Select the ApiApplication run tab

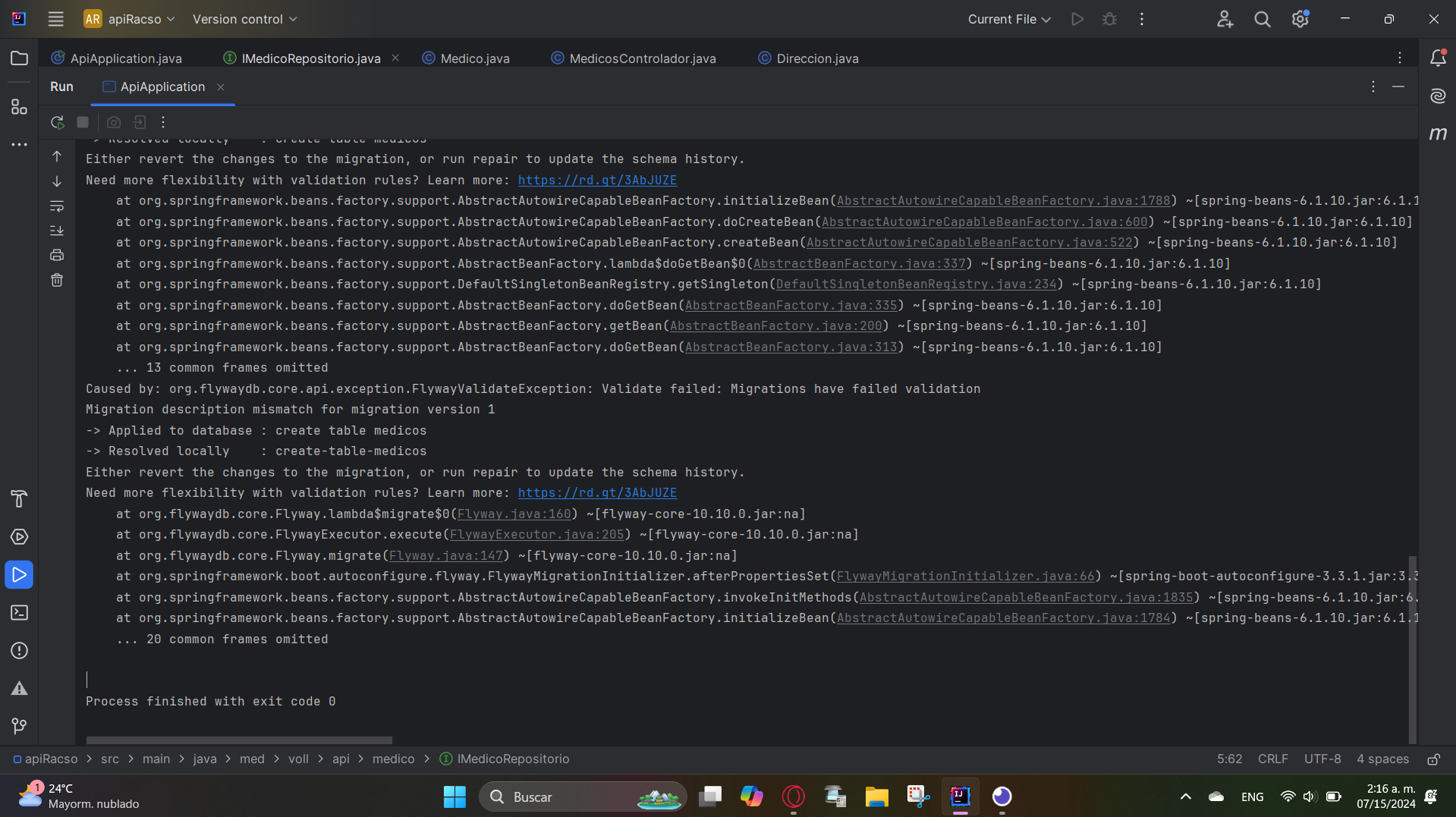point(162,87)
